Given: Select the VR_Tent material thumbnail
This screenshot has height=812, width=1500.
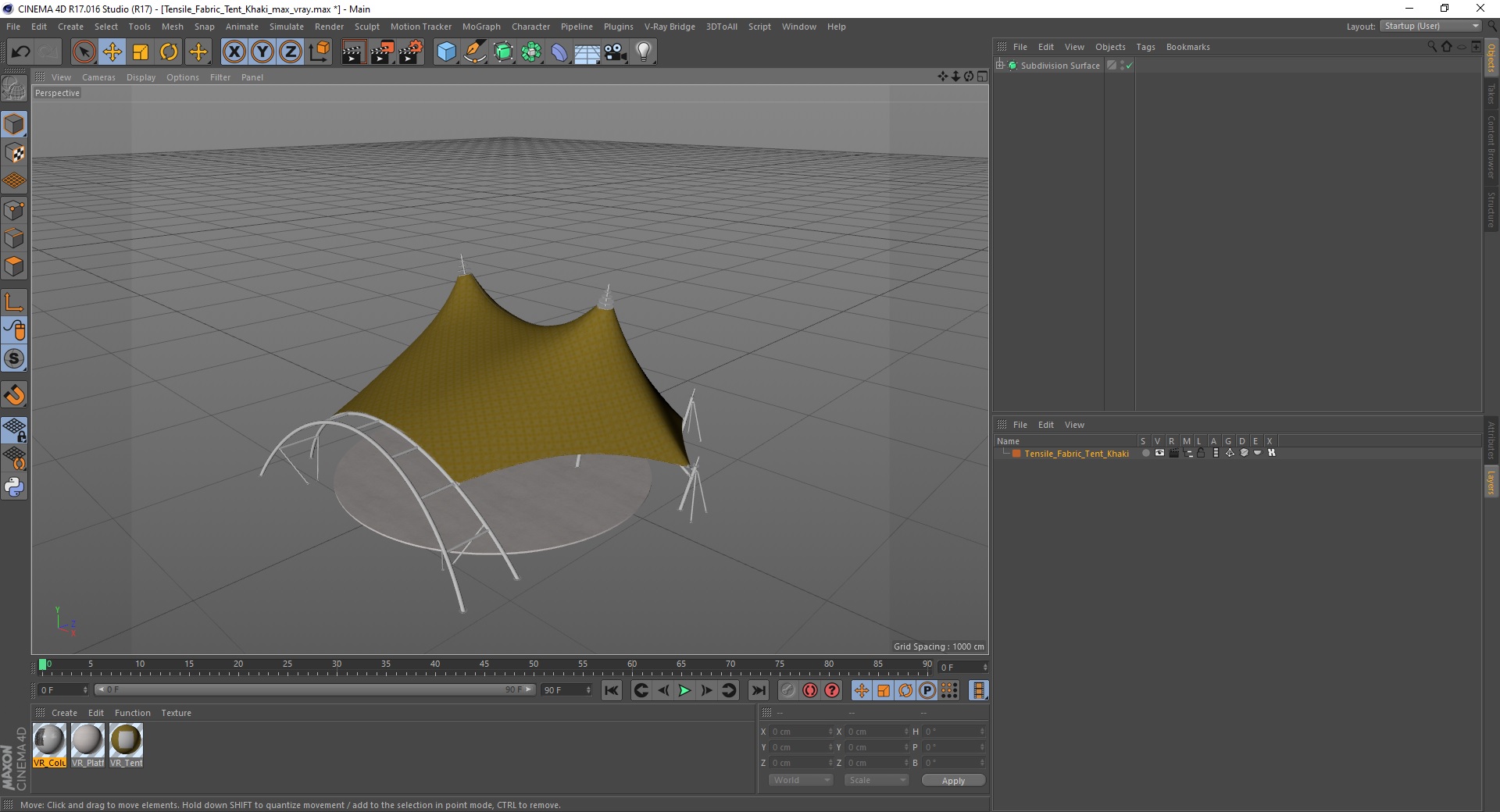Looking at the screenshot, I should pos(126,746).
